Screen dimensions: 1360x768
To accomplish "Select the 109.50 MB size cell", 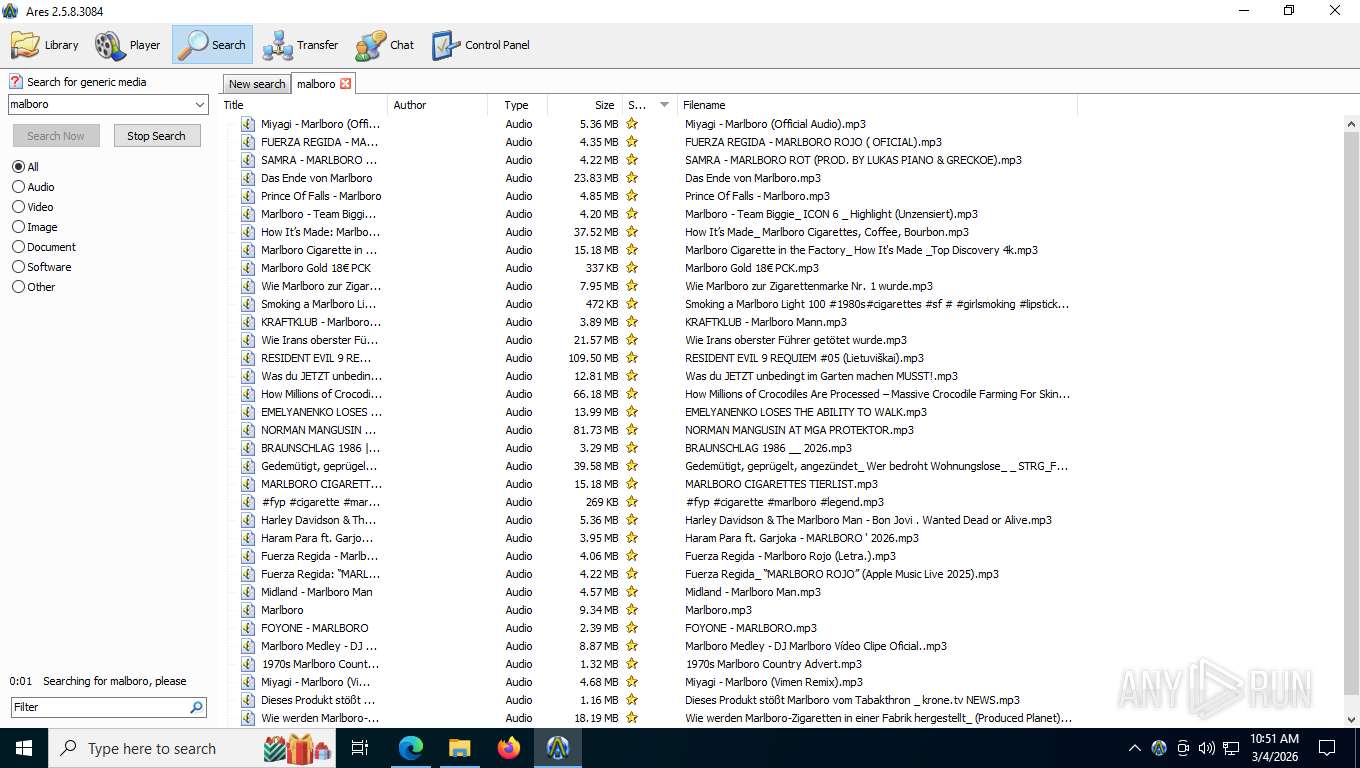I will pos(593,358).
